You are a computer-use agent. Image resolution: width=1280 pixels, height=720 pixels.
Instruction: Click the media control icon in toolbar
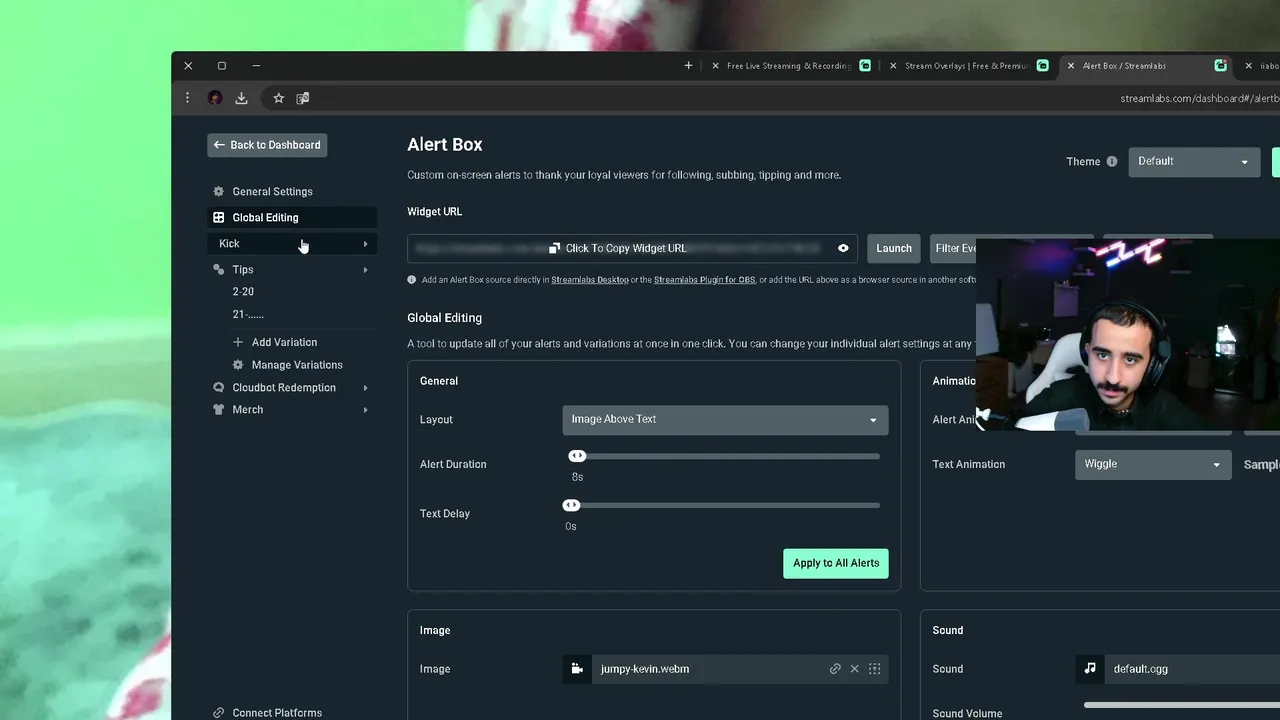coord(303,98)
